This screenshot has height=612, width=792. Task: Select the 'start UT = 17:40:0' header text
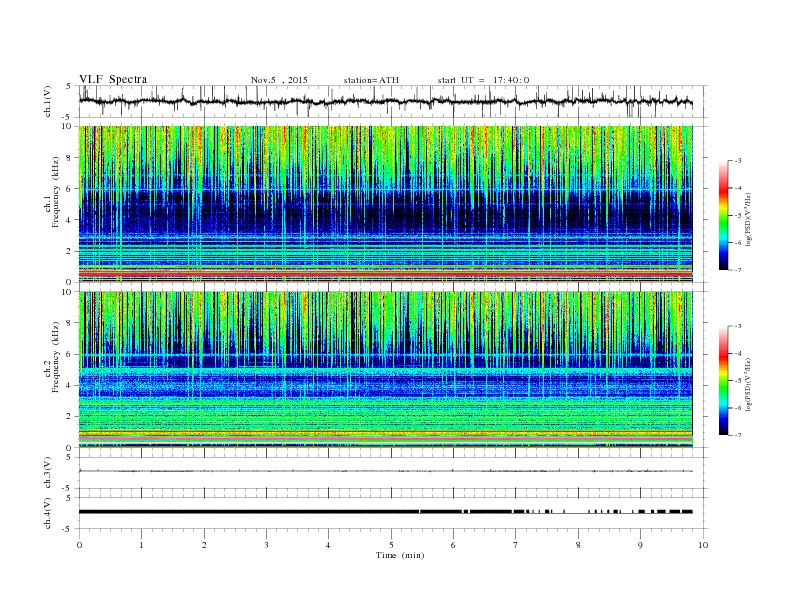coord(483,80)
